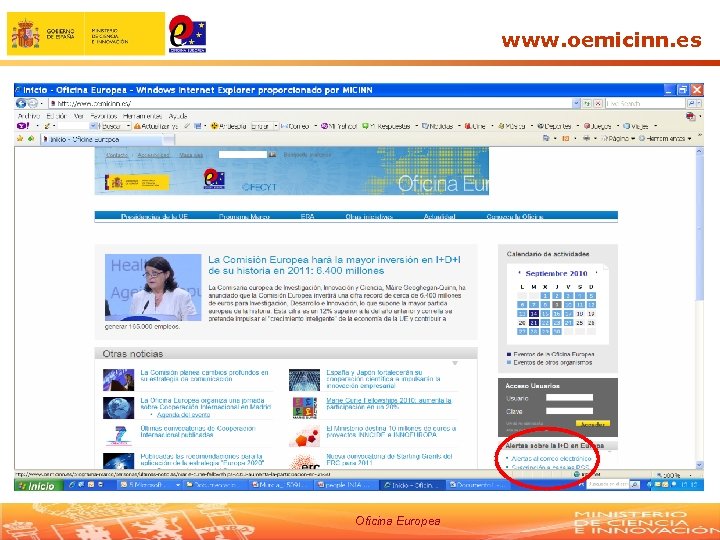Screen dimensions: 720x540
Task: Click the Home icon in the command bar
Action: 546,138
